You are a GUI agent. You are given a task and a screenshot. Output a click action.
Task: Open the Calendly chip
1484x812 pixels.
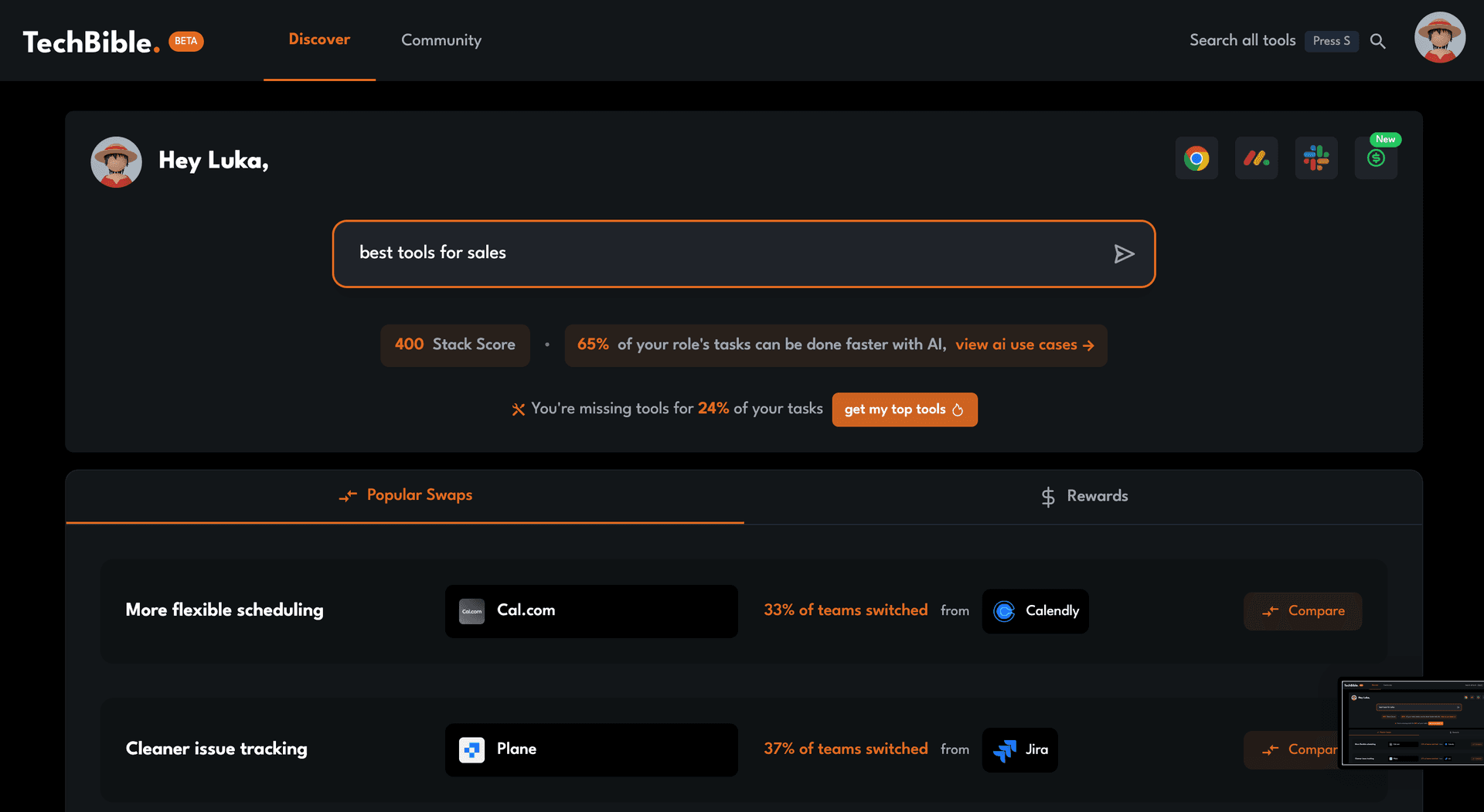[1035, 611]
